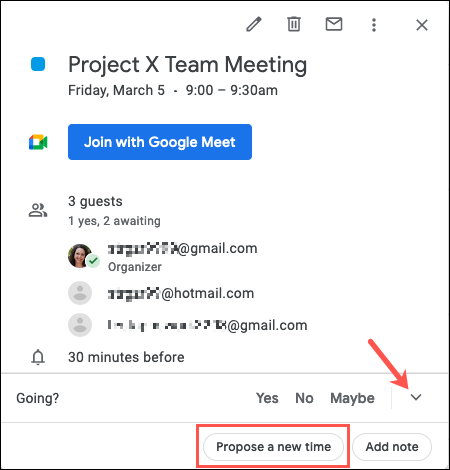Click the 30 minutes before reminder
The image size is (450, 470).
pos(126,357)
